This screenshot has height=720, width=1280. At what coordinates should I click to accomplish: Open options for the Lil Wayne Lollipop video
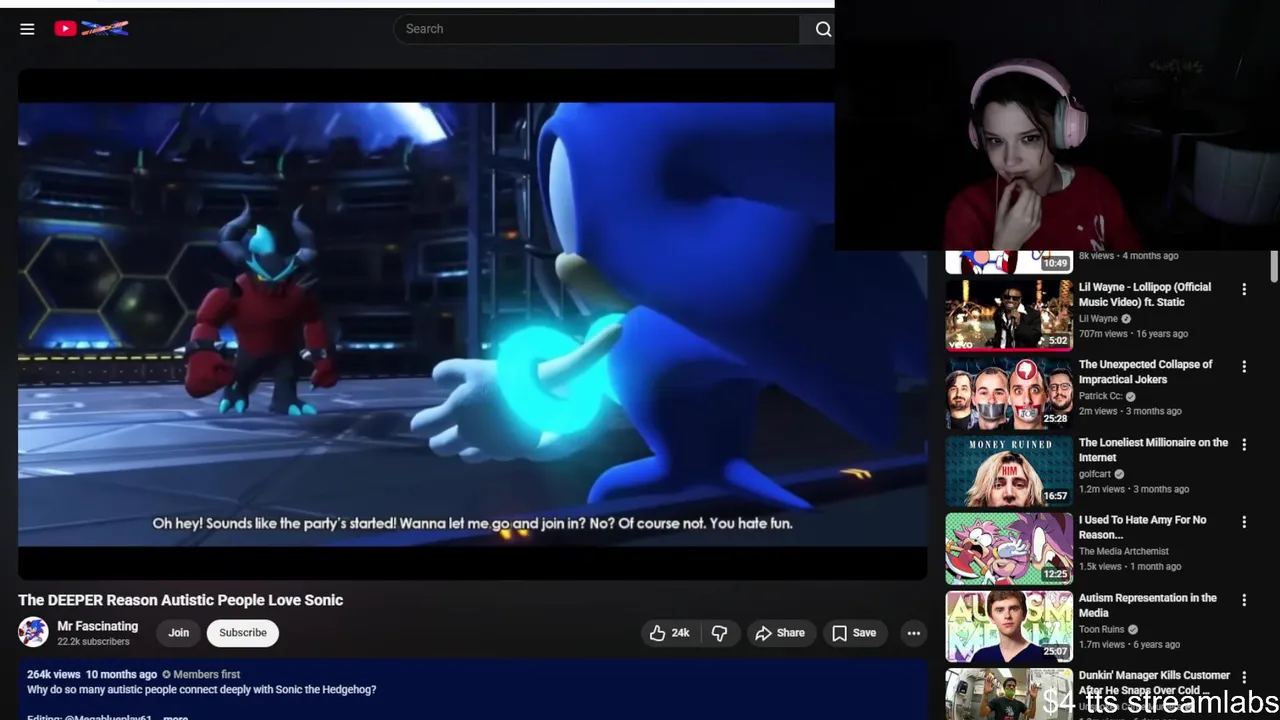(x=1244, y=289)
